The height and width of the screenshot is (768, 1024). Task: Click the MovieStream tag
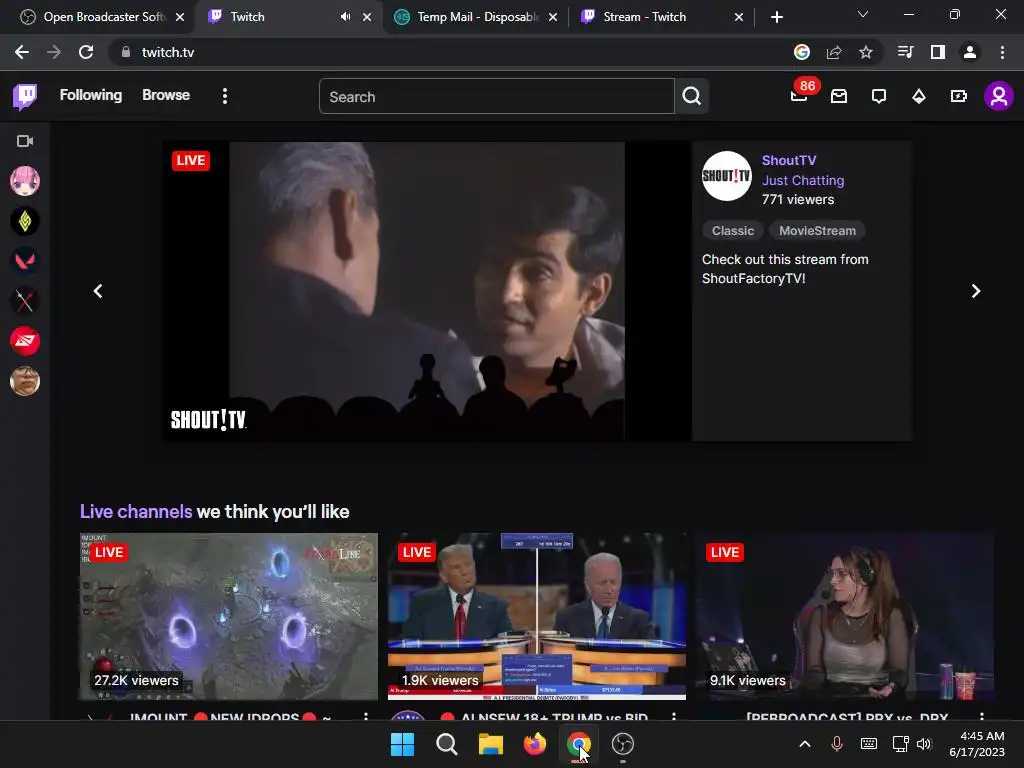point(817,231)
